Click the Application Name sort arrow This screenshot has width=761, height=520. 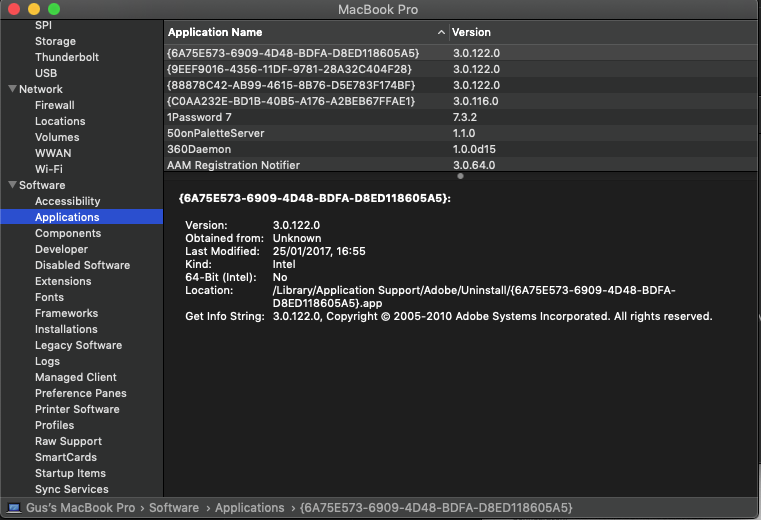(441, 33)
